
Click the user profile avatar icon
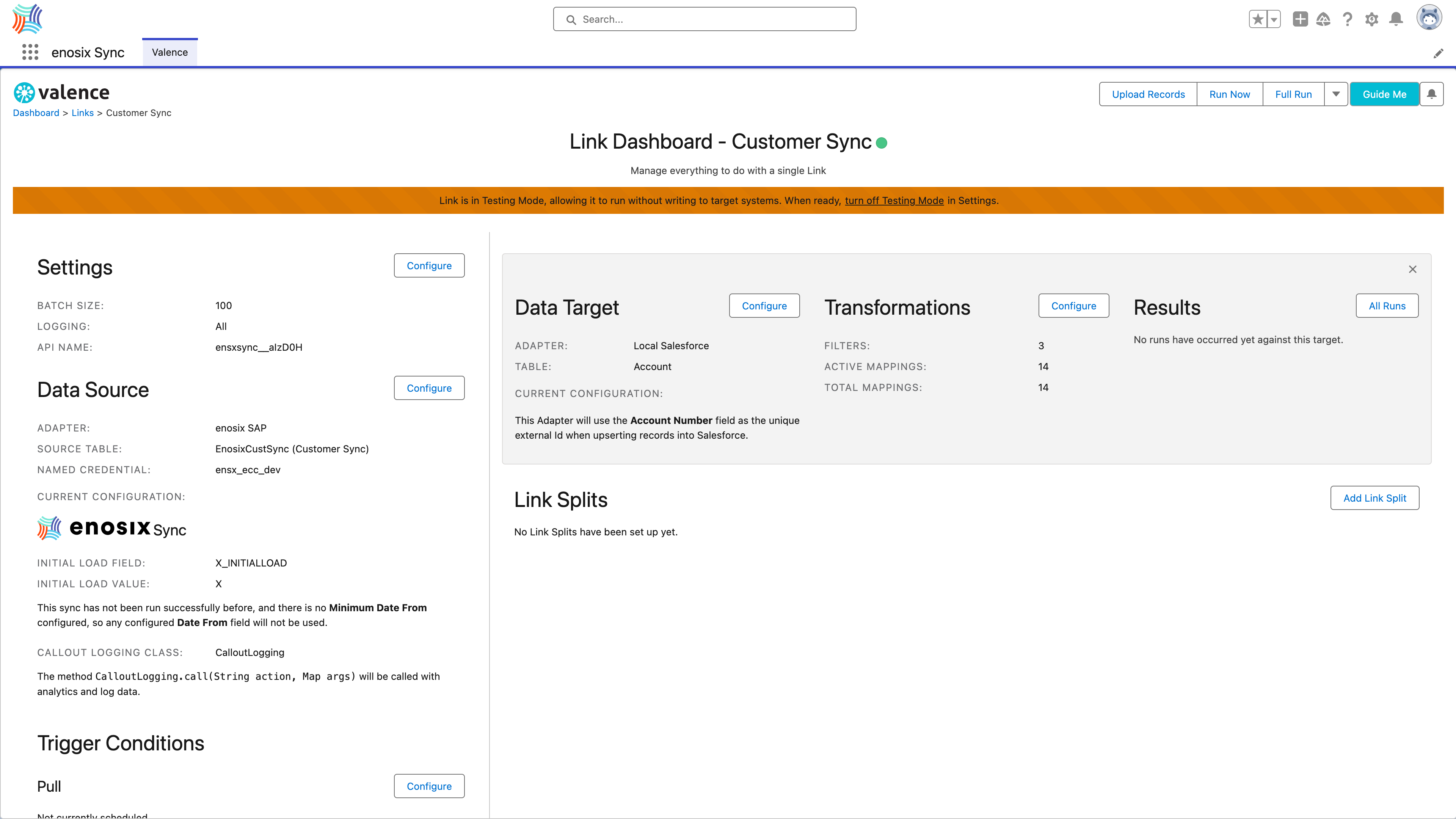pos(1429,19)
